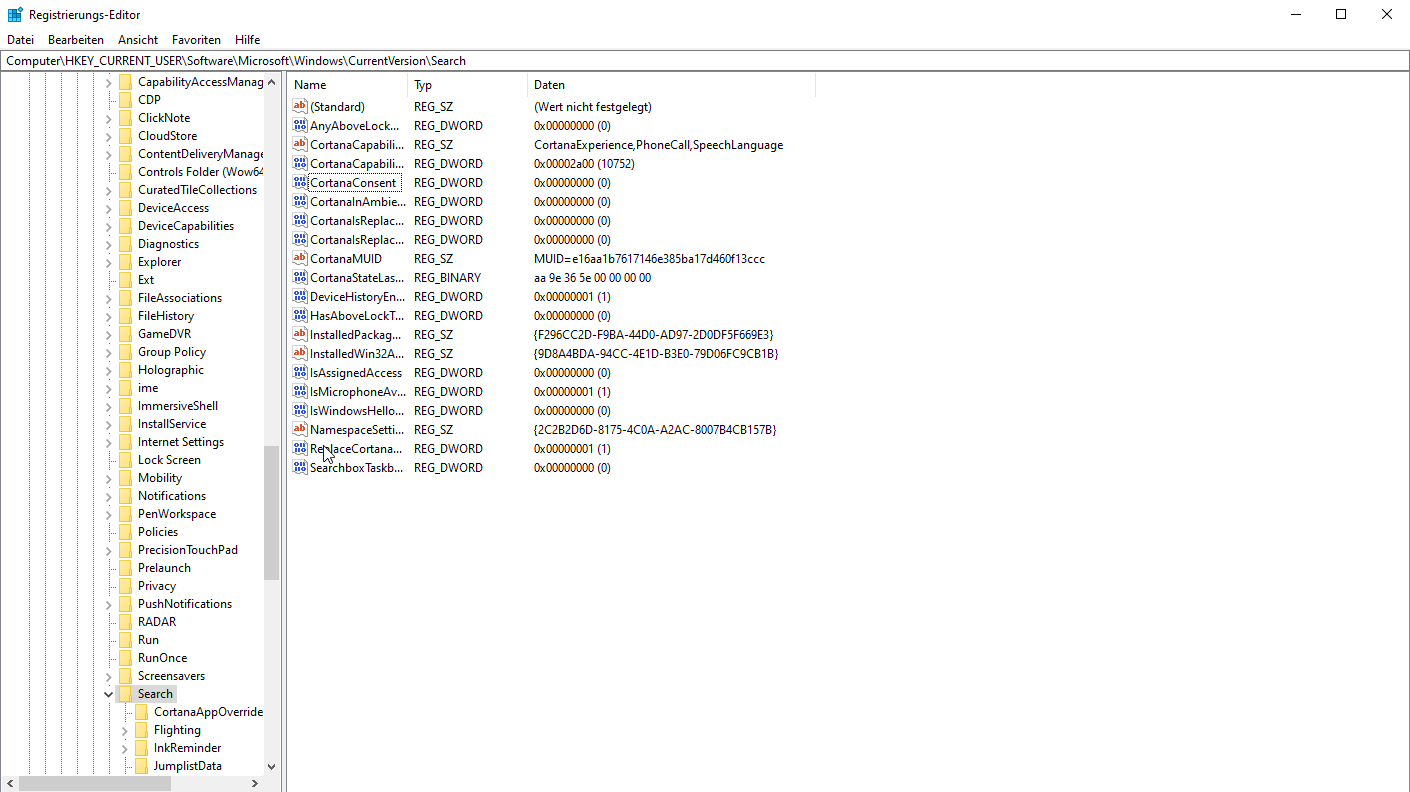Image resolution: width=1410 pixels, height=792 pixels.
Task: Select the CortanaAppOverride subkey
Action: click(x=208, y=712)
